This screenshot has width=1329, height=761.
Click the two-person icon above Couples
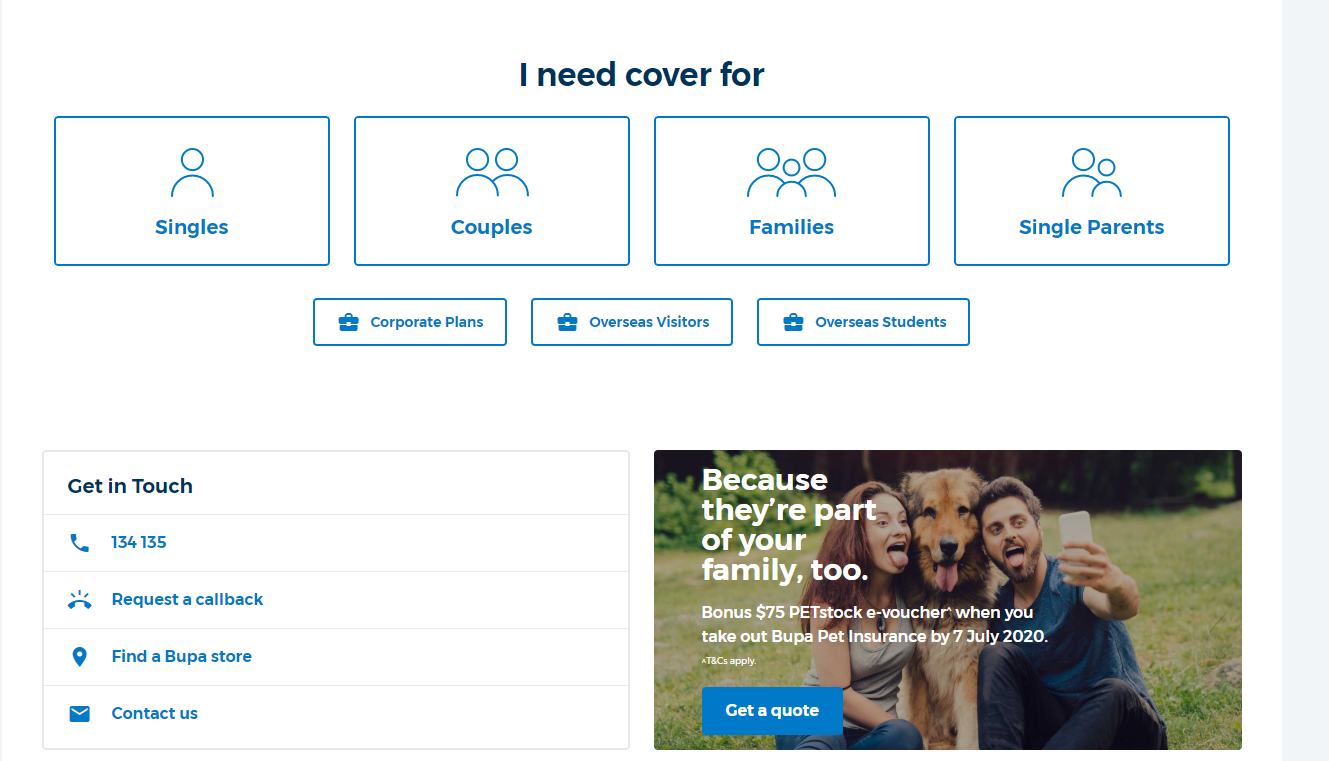tap(492, 173)
